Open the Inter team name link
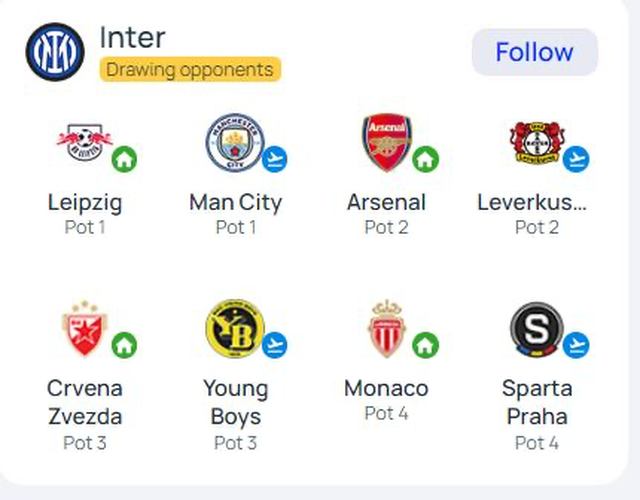Image resolution: width=640 pixels, height=500 pixels. pos(132,37)
